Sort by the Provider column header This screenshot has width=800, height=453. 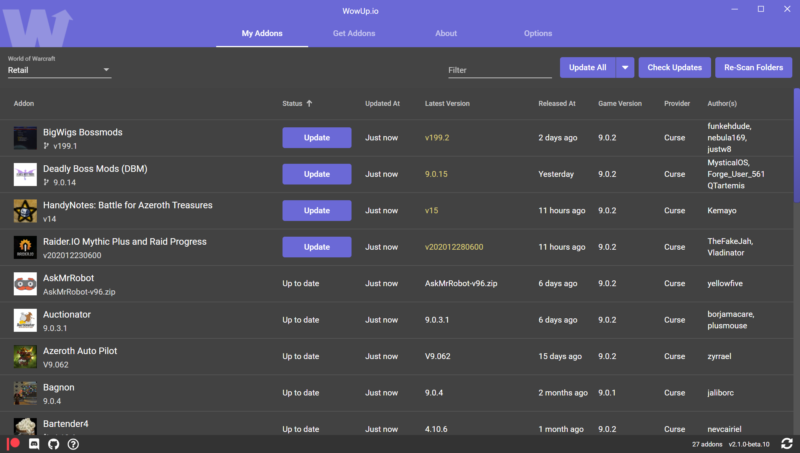tap(677, 104)
